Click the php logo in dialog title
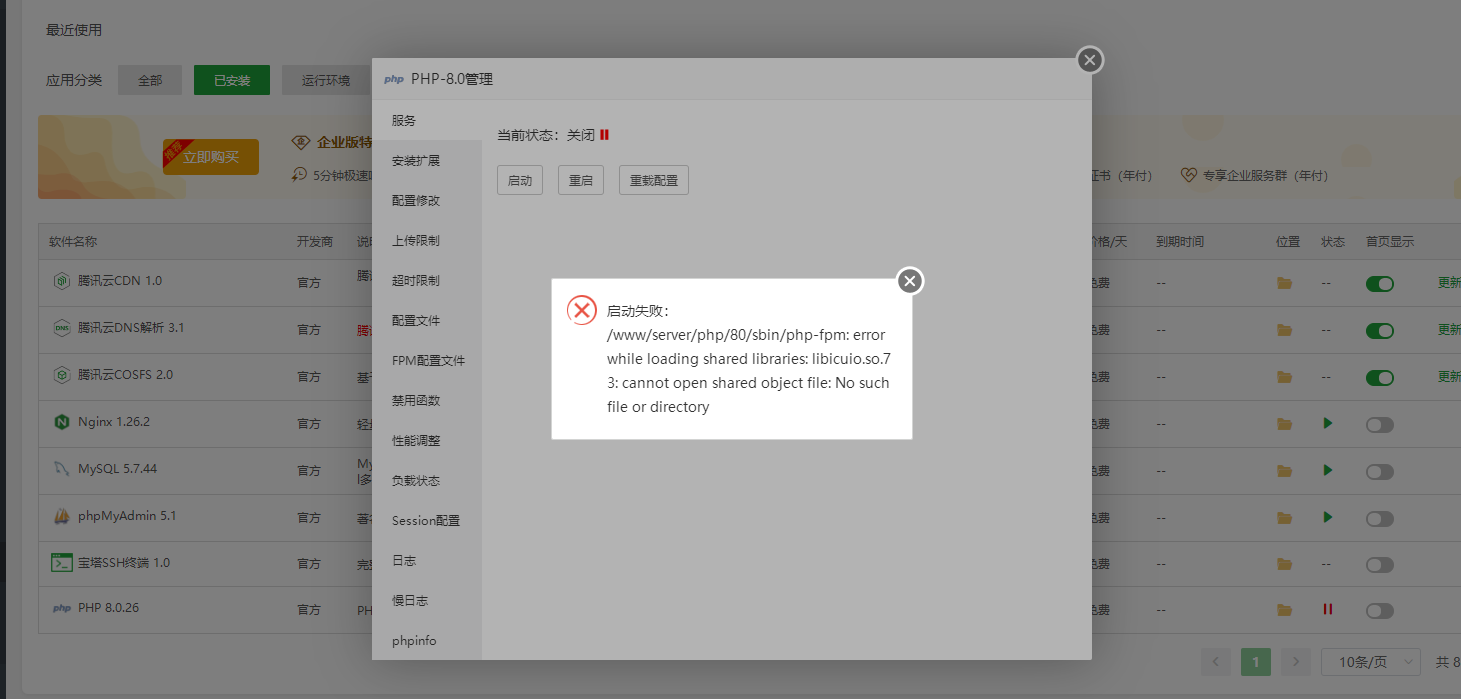This screenshot has height=699, width=1461. [394, 79]
